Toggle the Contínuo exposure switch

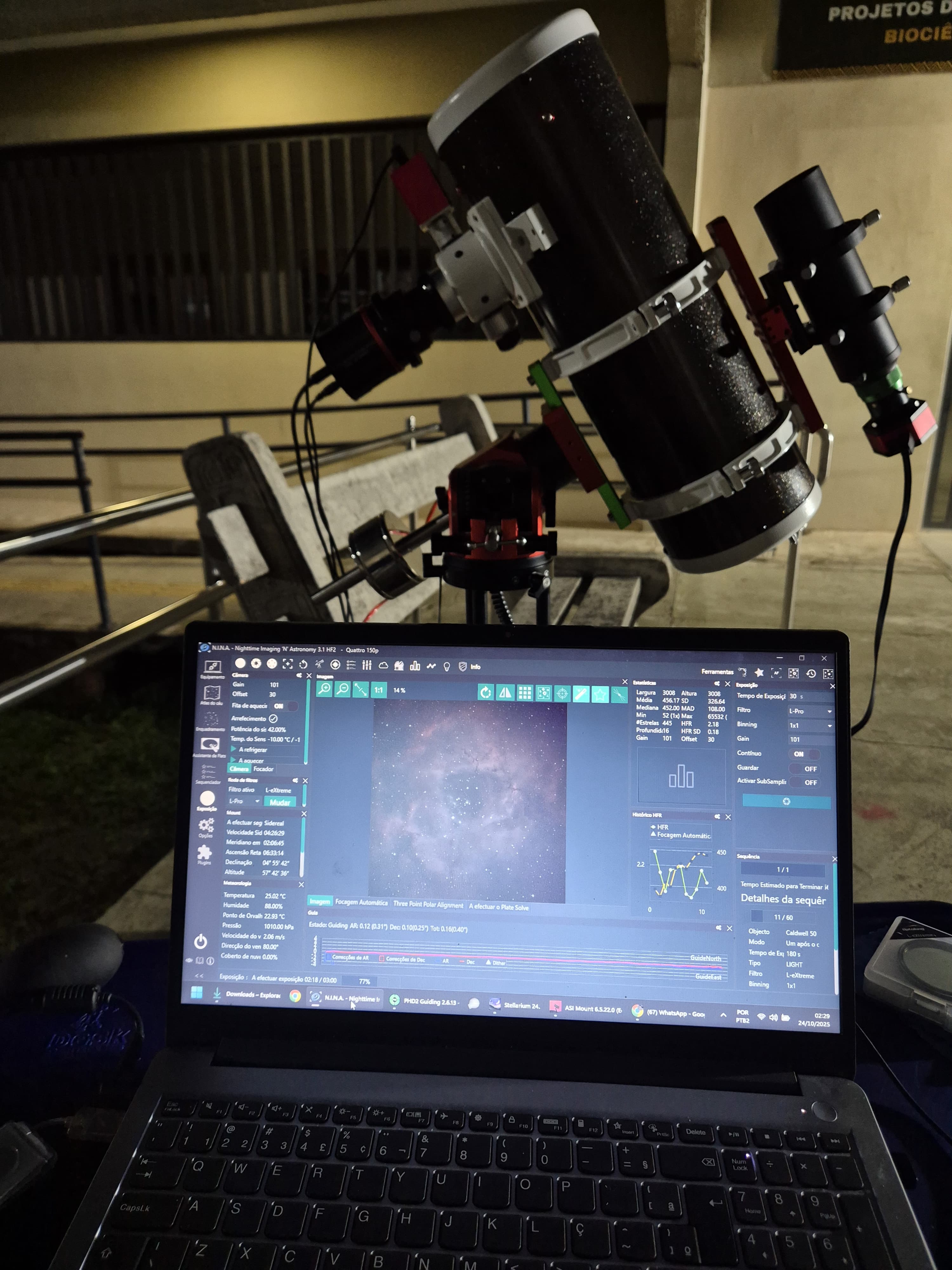[804, 754]
